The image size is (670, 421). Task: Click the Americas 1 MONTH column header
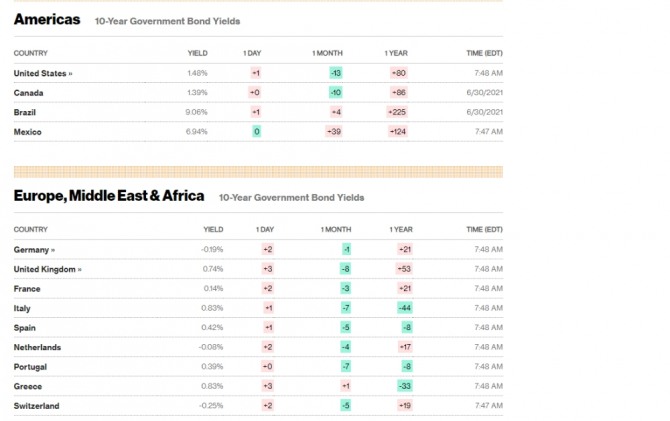click(x=327, y=53)
